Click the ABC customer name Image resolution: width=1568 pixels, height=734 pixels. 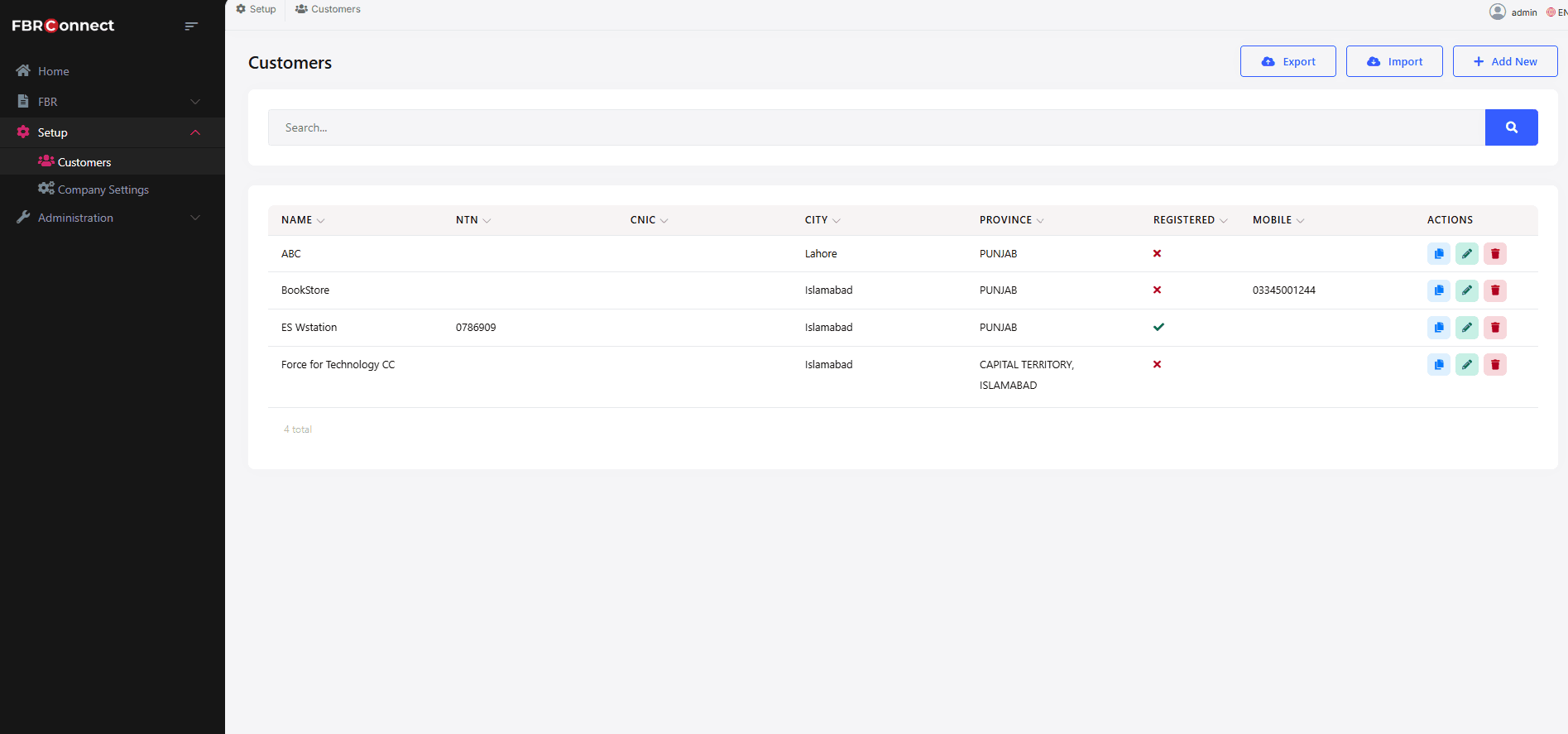291,254
